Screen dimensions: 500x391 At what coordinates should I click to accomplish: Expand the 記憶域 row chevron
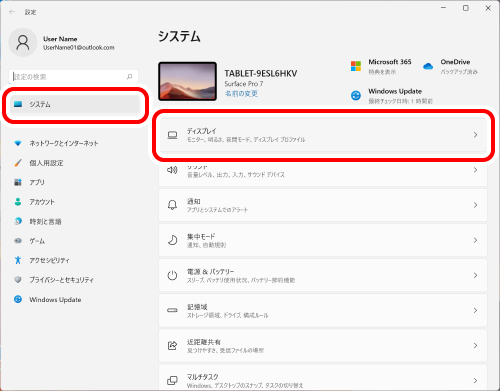pos(475,310)
